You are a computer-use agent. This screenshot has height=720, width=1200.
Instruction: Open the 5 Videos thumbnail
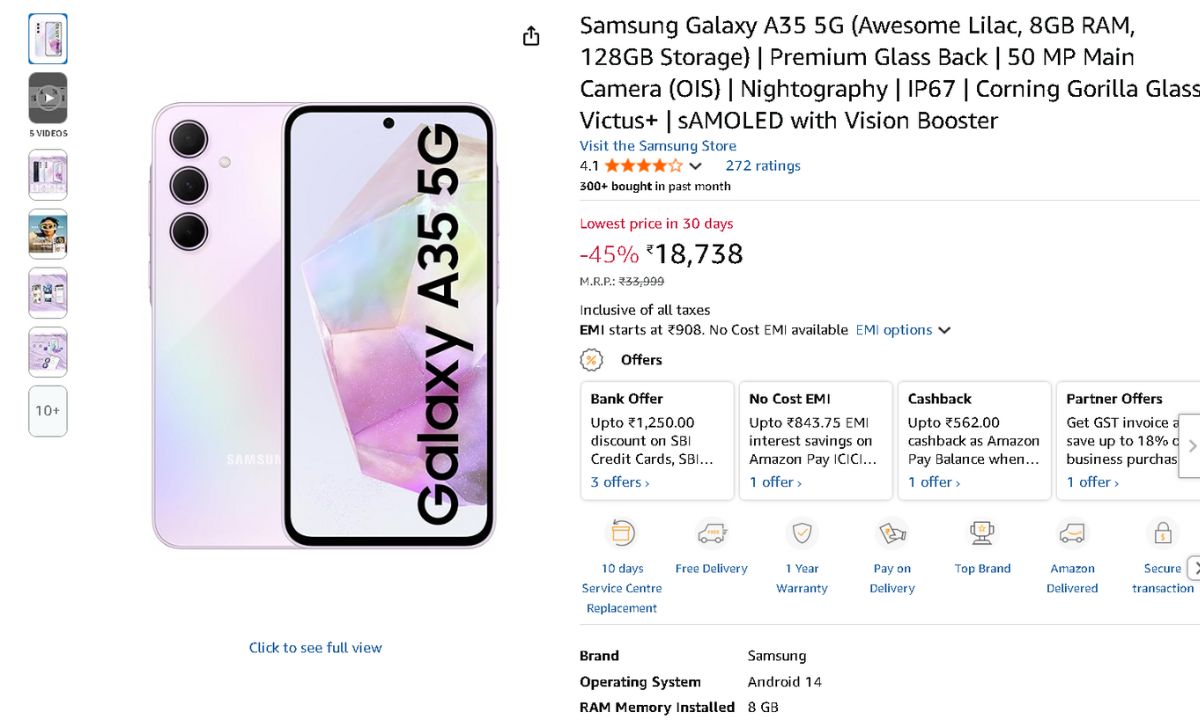click(48, 98)
